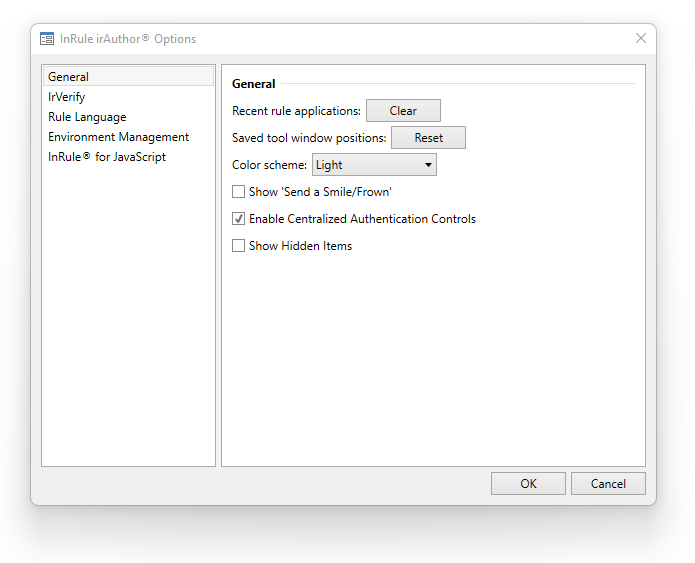Reset saved tool window positions
695x563 pixels.
click(x=428, y=138)
